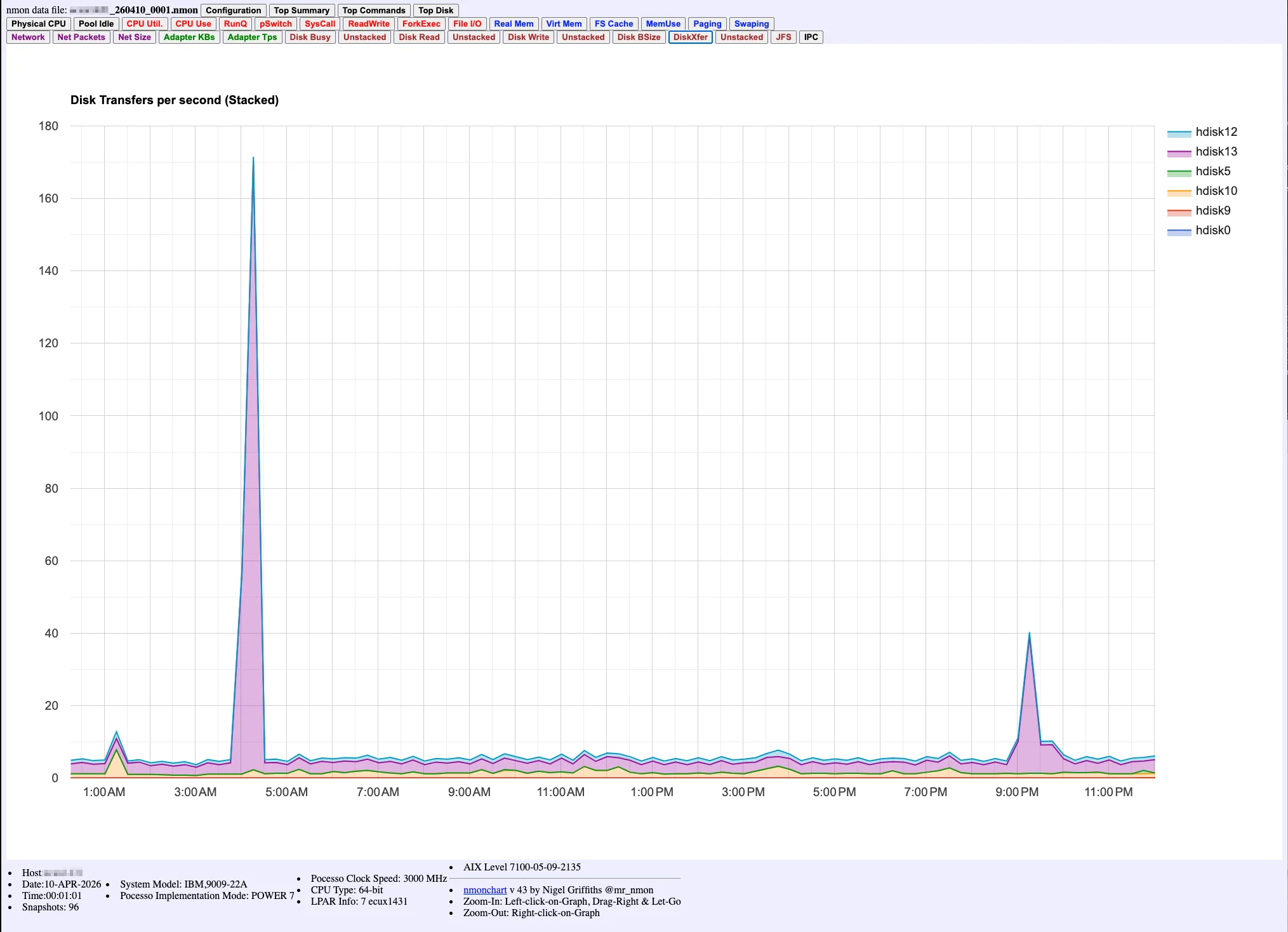The height and width of the screenshot is (932, 1288).
Task: Show the IPC chart
Action: point(811,37)
